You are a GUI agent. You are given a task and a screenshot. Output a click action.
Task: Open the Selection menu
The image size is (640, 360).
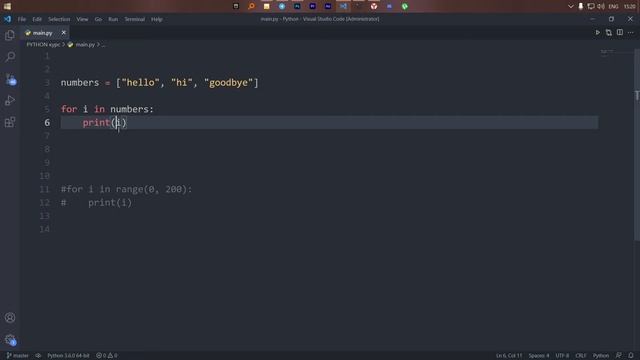point(59,19)
